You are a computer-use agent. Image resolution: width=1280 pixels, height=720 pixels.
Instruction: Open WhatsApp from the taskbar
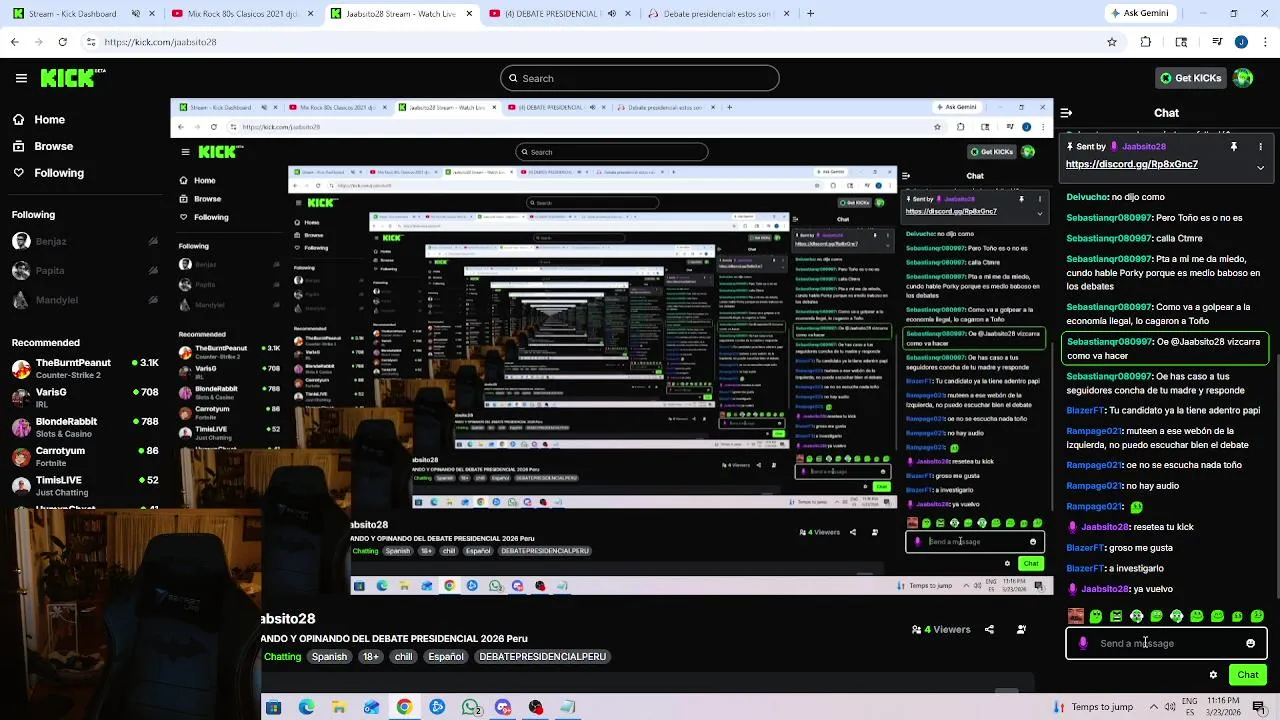[x=470, y=707]
